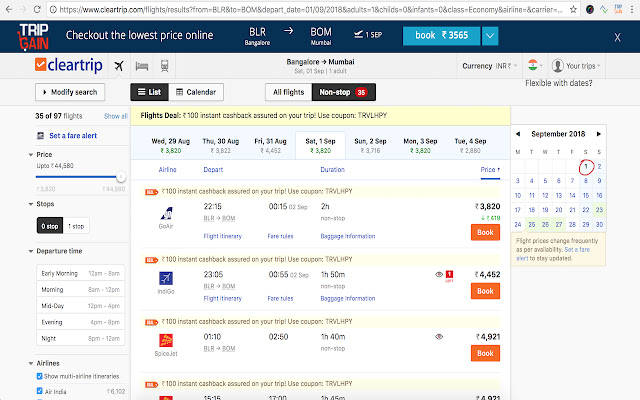Choose the Thu, 30 Aug date tab
640x400 pixels.
click(x=221, y=145)
